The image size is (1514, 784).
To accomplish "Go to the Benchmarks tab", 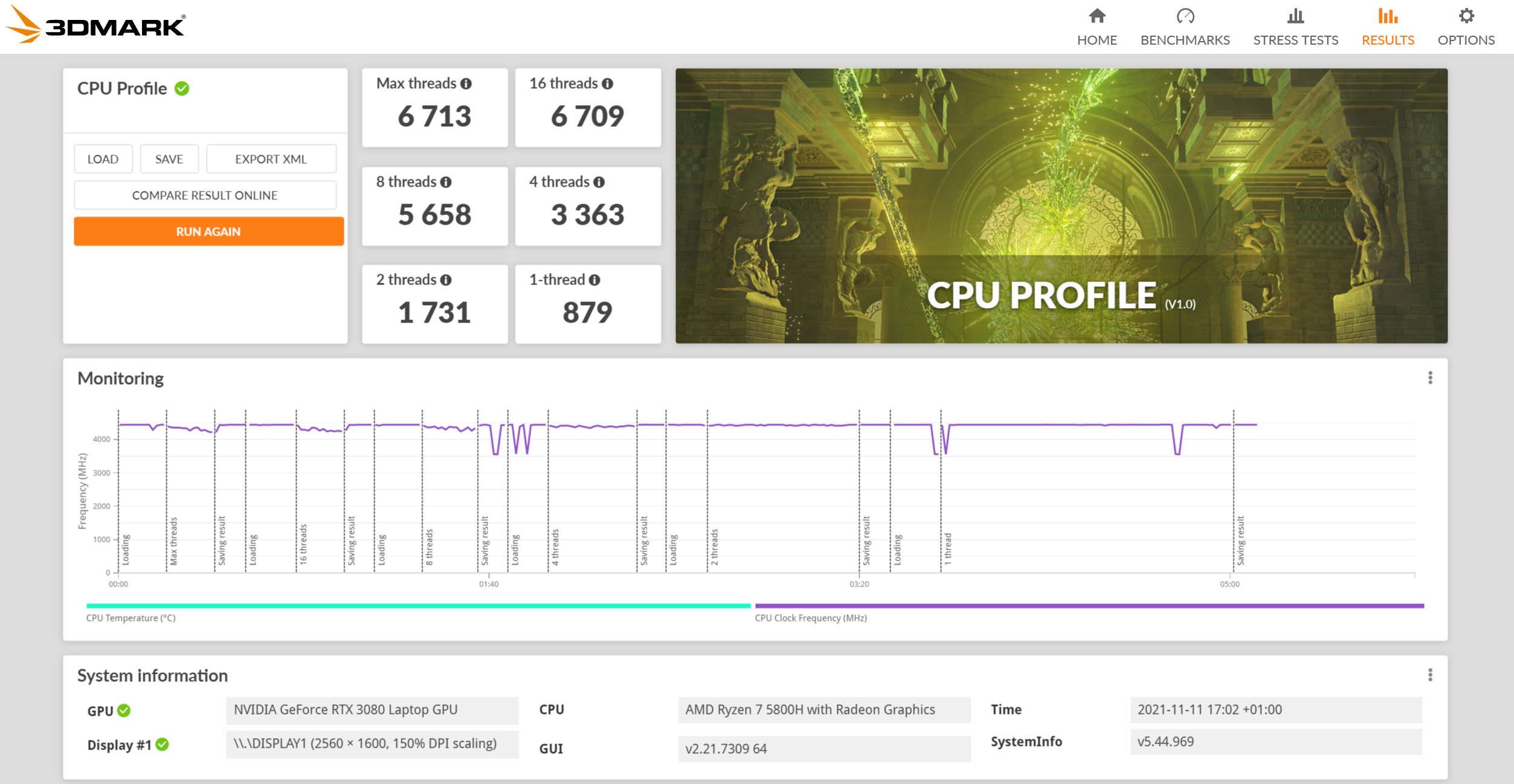I will [x=1185, y=27].
